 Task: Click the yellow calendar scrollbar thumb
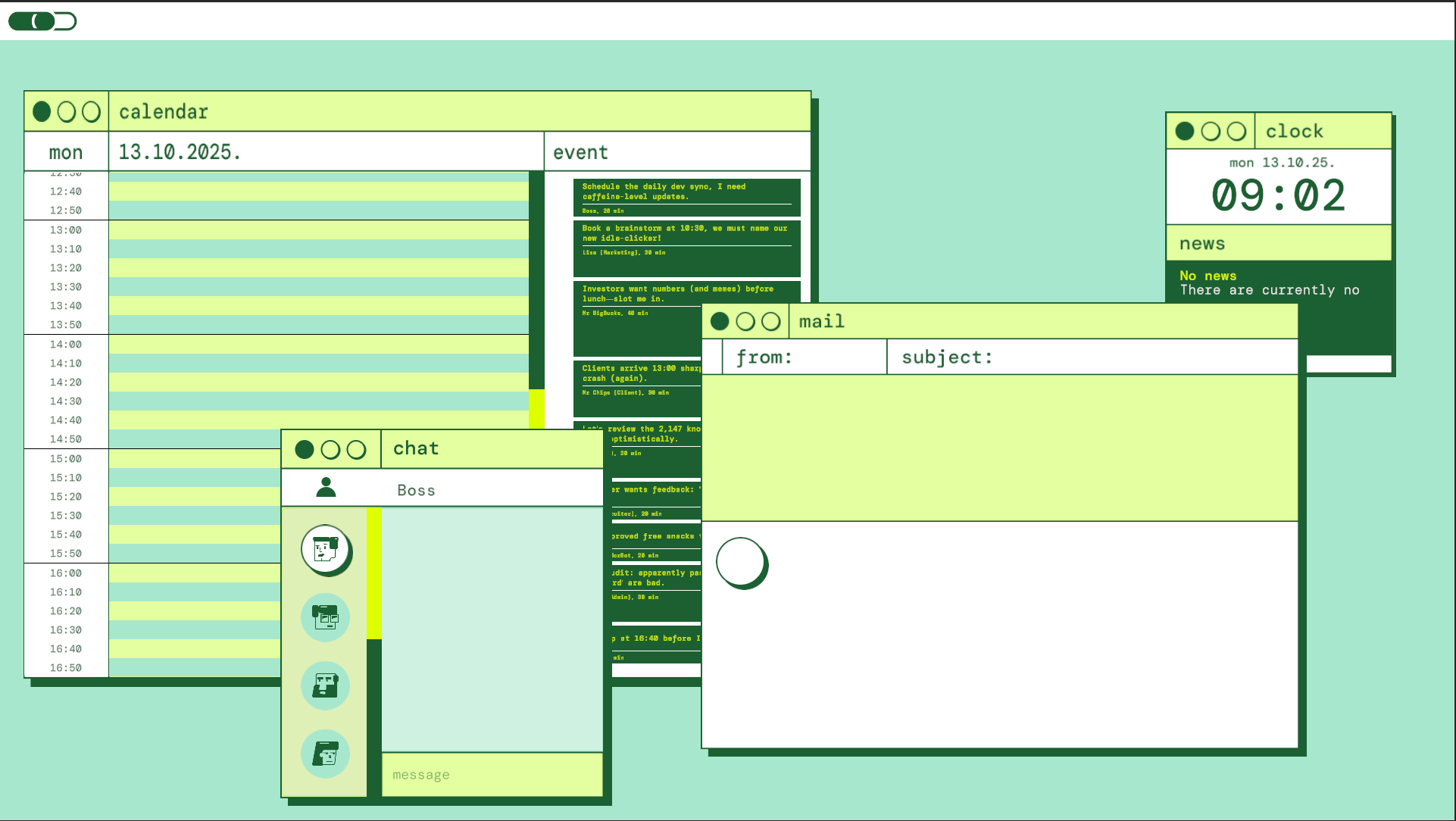click(536, 408)
